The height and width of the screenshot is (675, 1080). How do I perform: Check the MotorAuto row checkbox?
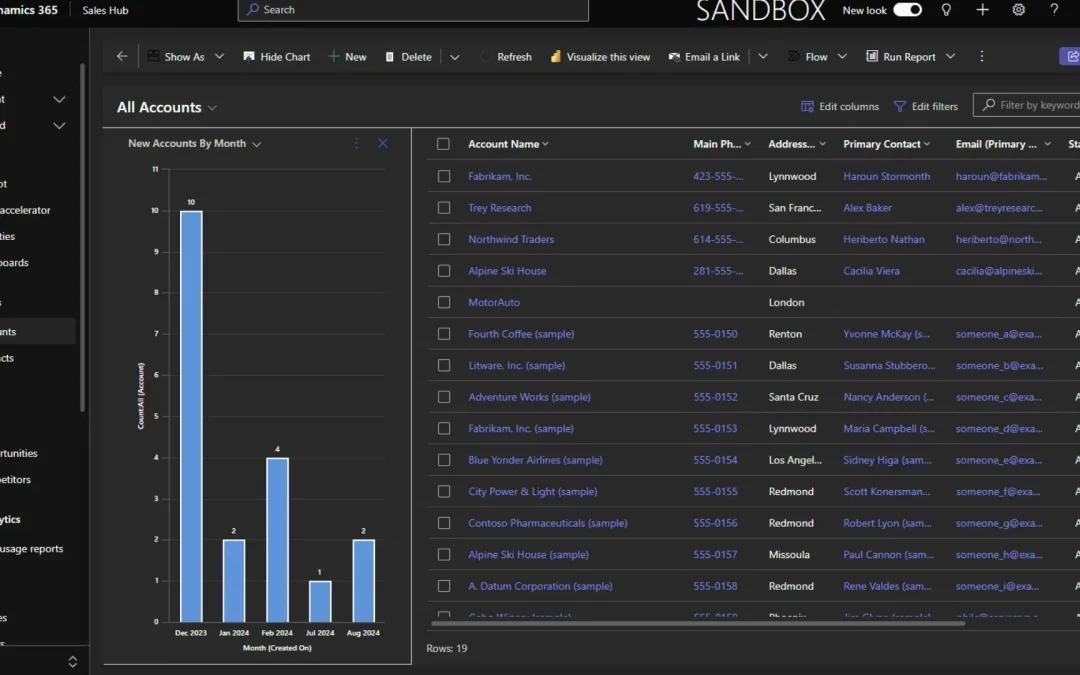click(444, 302)
